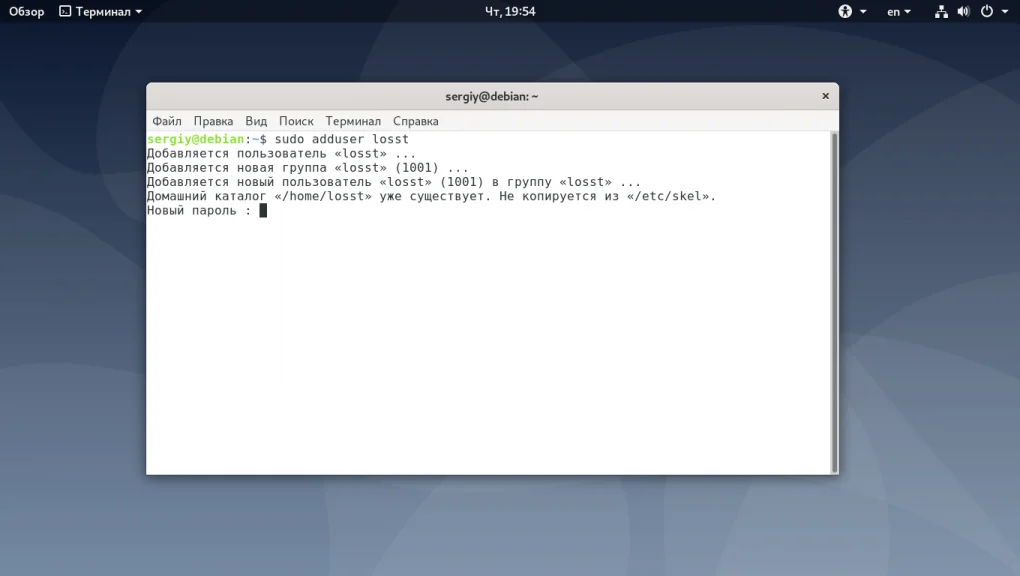Open the Поиск menu

click(x=296, y=120)
